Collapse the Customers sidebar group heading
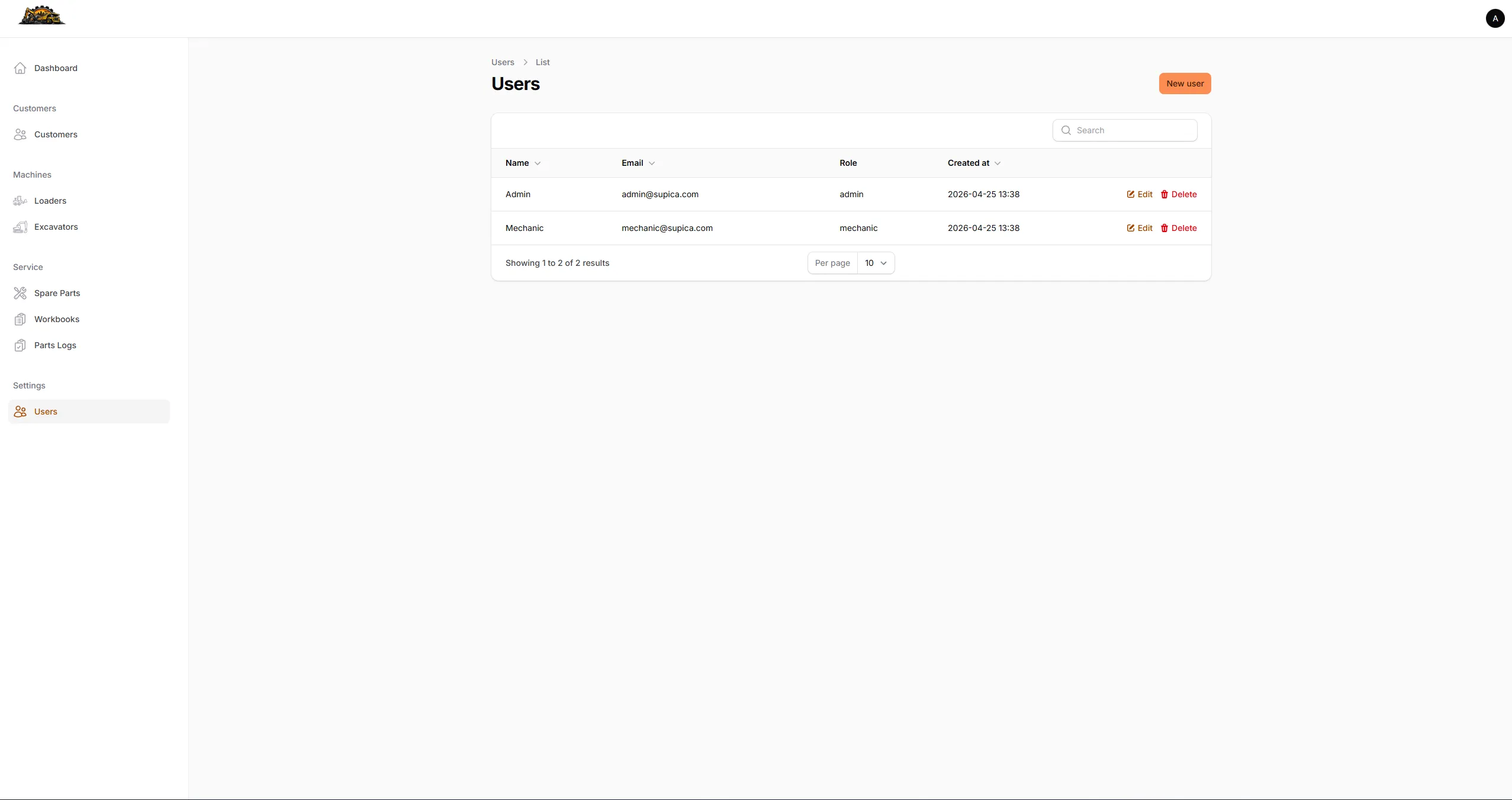Screen dimensions: 1512x800 coord(34,108)
